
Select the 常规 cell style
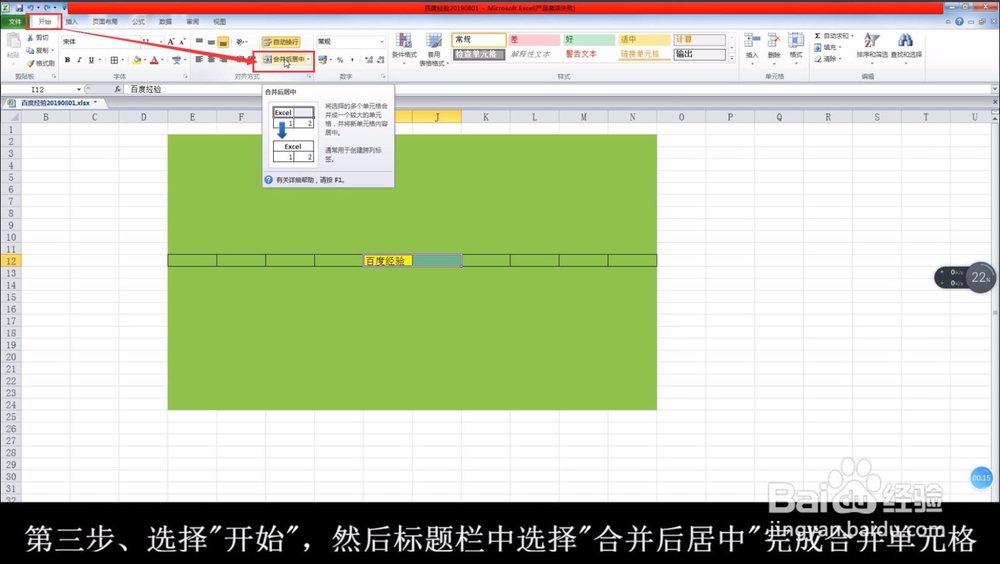[x=478, y=40]
